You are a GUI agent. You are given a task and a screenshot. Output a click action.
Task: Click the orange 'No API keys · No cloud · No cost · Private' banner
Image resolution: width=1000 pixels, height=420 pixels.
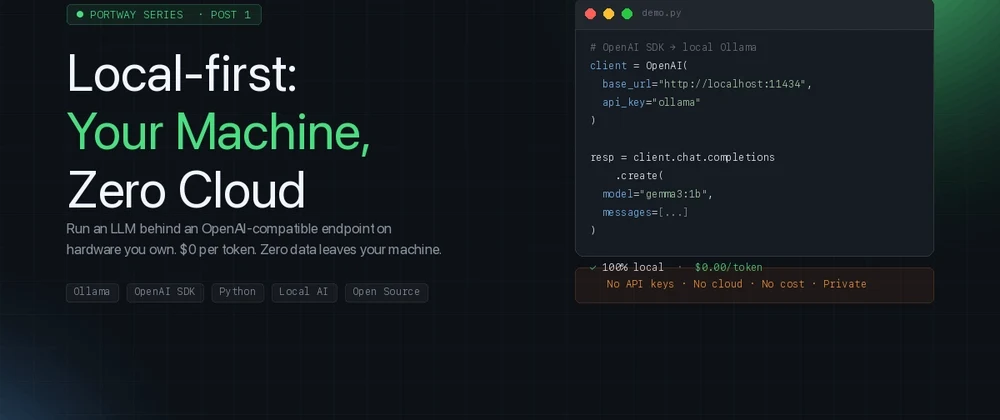pos(754,285)
